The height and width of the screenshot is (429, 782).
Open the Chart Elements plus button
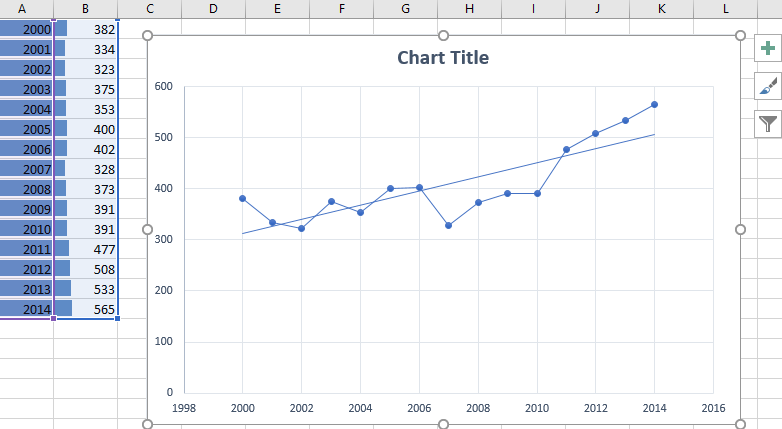[x=768, y=48]
